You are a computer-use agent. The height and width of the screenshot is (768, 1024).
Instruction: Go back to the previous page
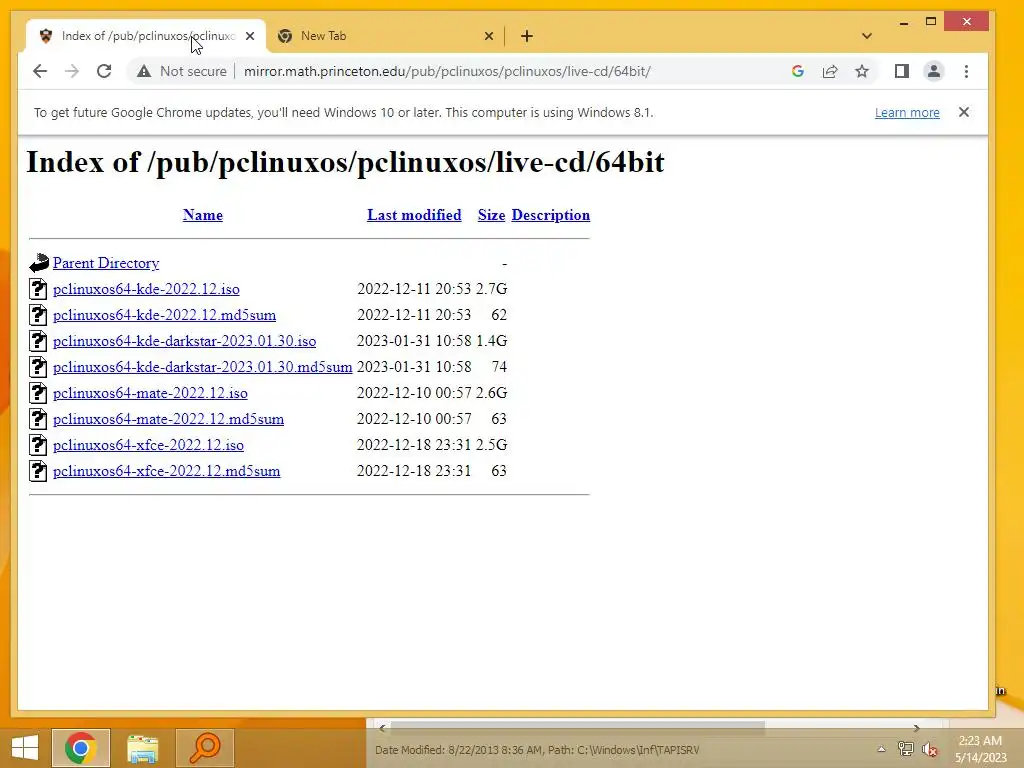pyautogui.click(x=40, y=71)
